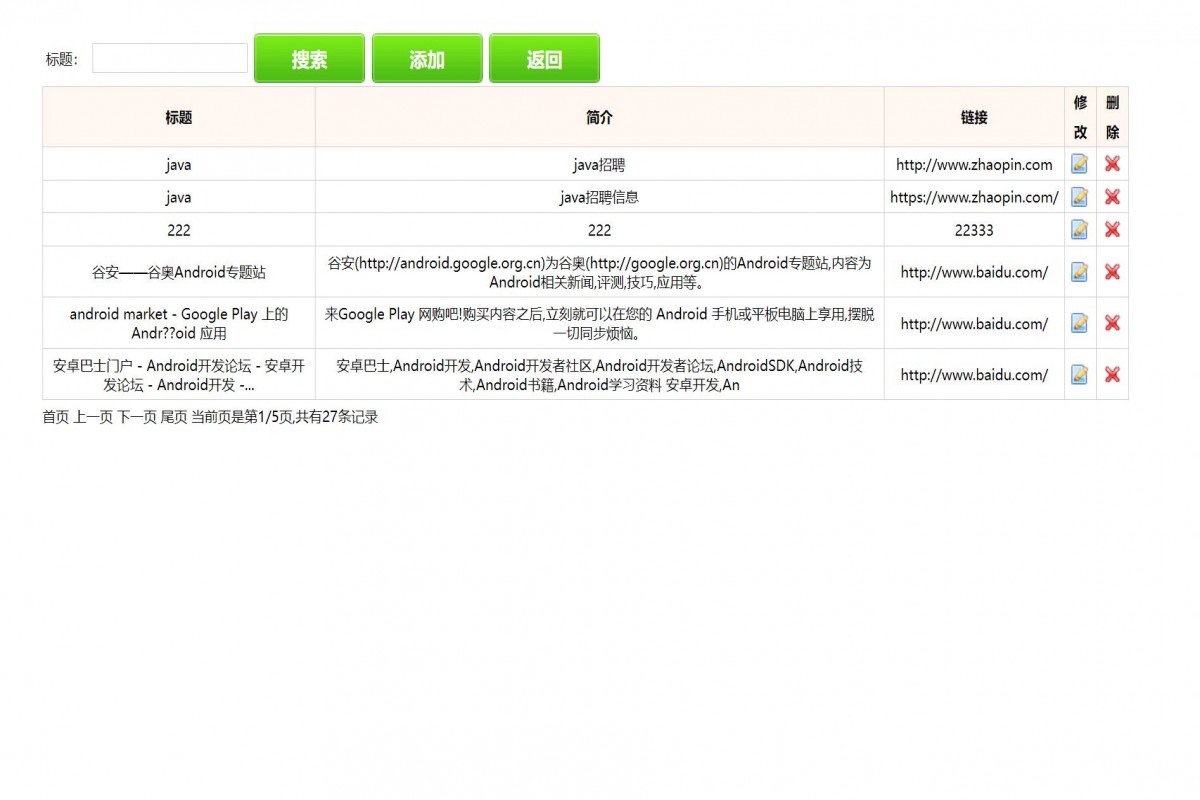Click the 搜索 search button
Viewport: 1200px width, 800px height.
[308, 58]
